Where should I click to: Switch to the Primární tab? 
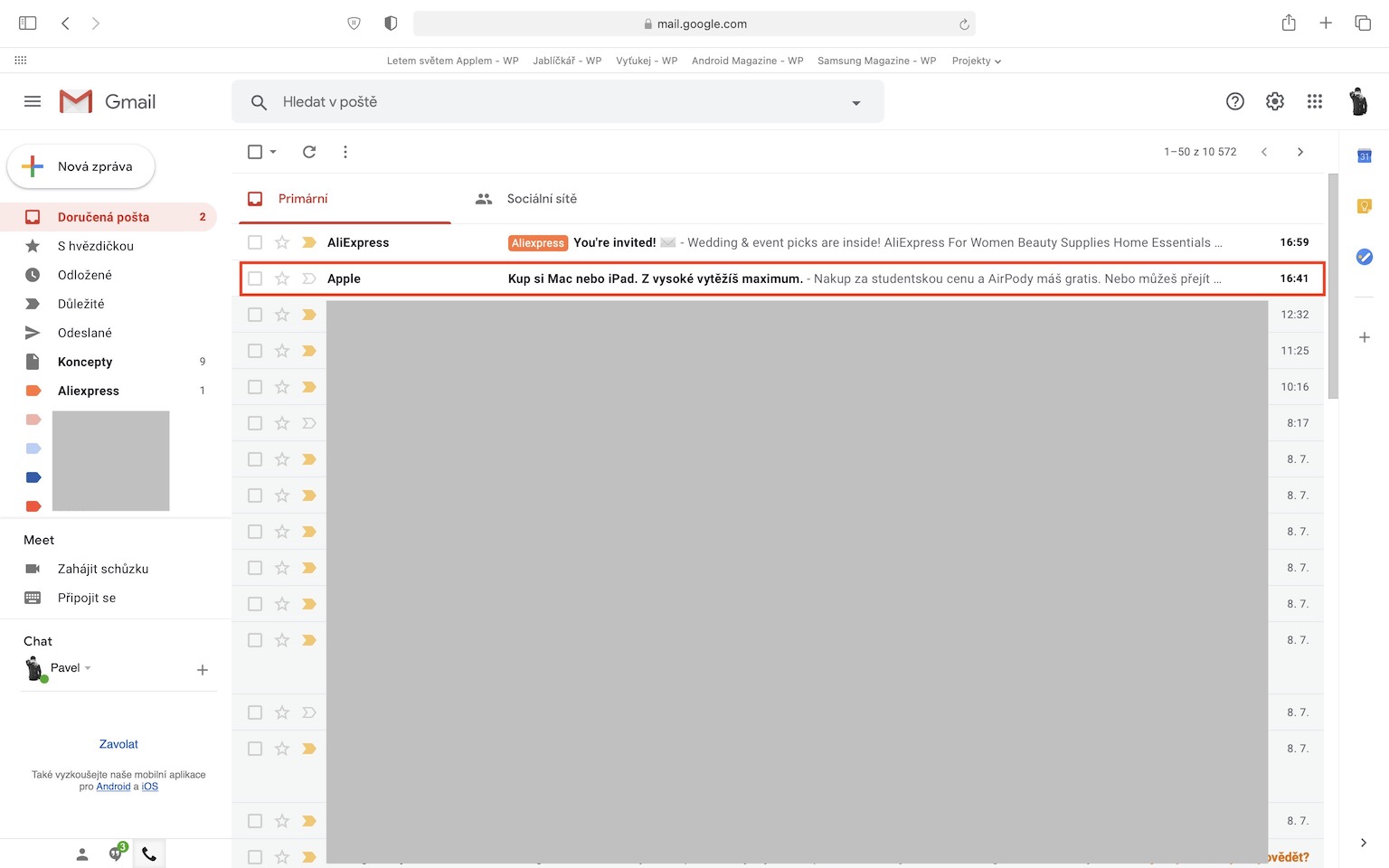[345, 199]
